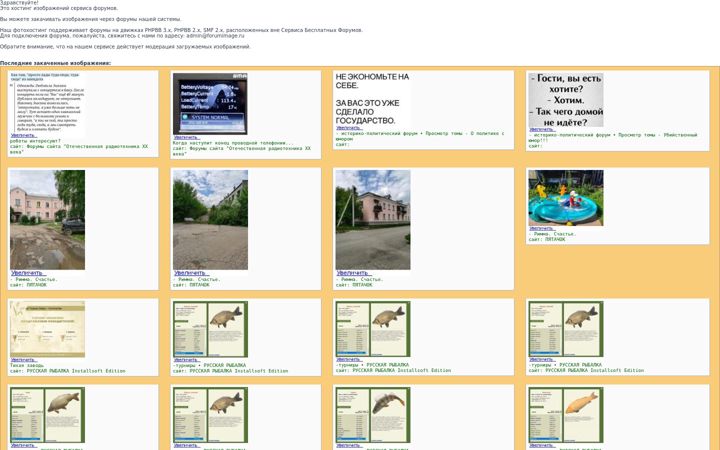Open the curved pike-like fish thumbnail
Viewport: 720px width, 450px height.
pyautogui.click(x=373, y=415)
